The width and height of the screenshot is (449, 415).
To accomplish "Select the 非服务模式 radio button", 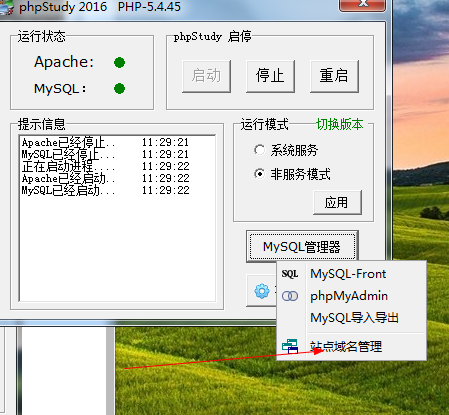I will [259, 174].
